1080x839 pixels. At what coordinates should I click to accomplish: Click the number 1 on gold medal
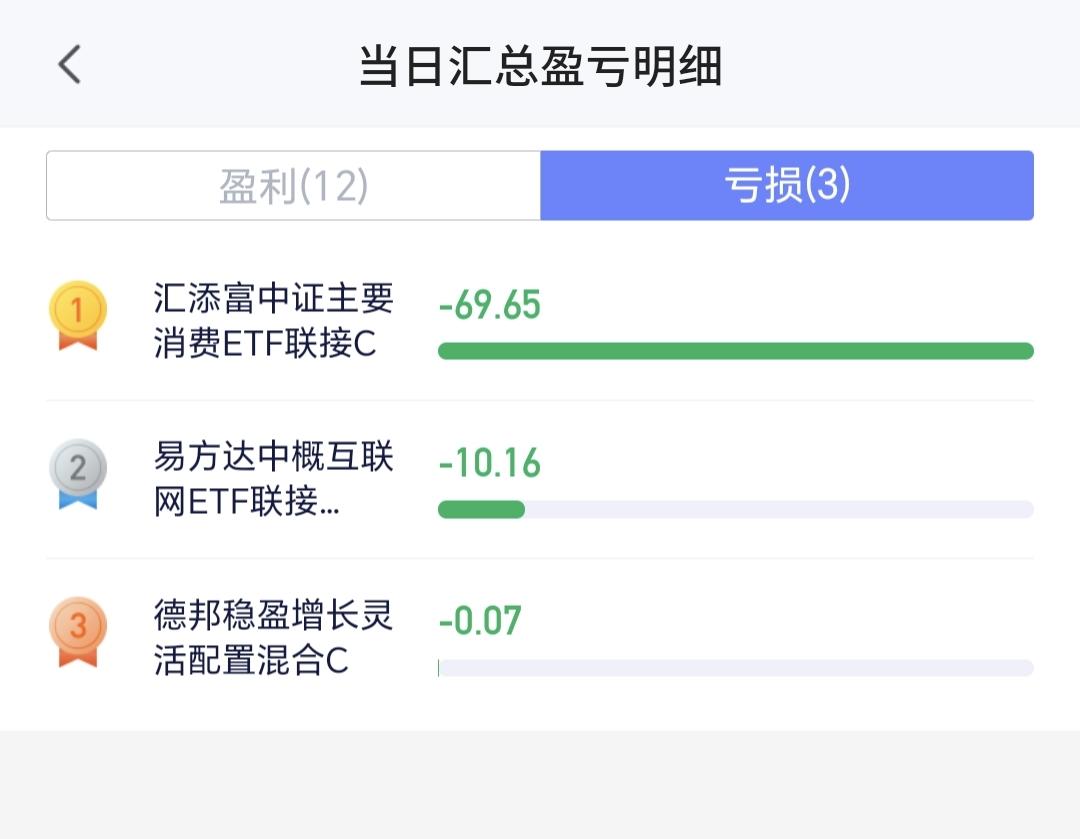77,309
